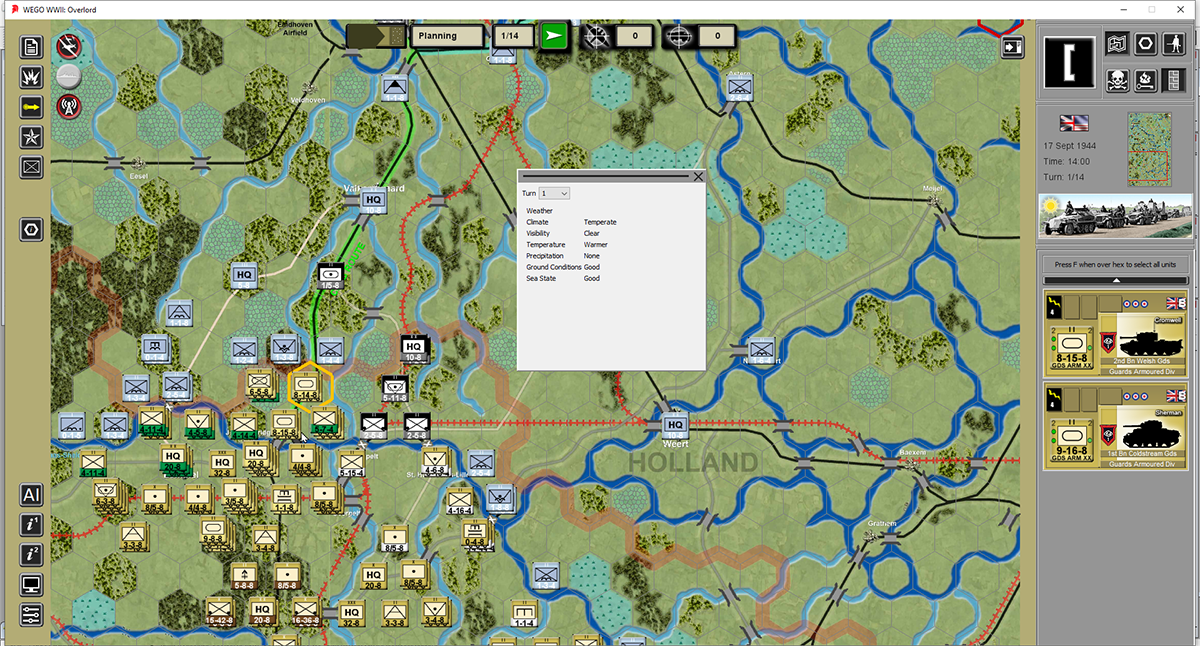Select the black 5-11-8 counter on map
Image resolution: width=1200 pixels, height=646 pixels.
[x=396, y=387]
